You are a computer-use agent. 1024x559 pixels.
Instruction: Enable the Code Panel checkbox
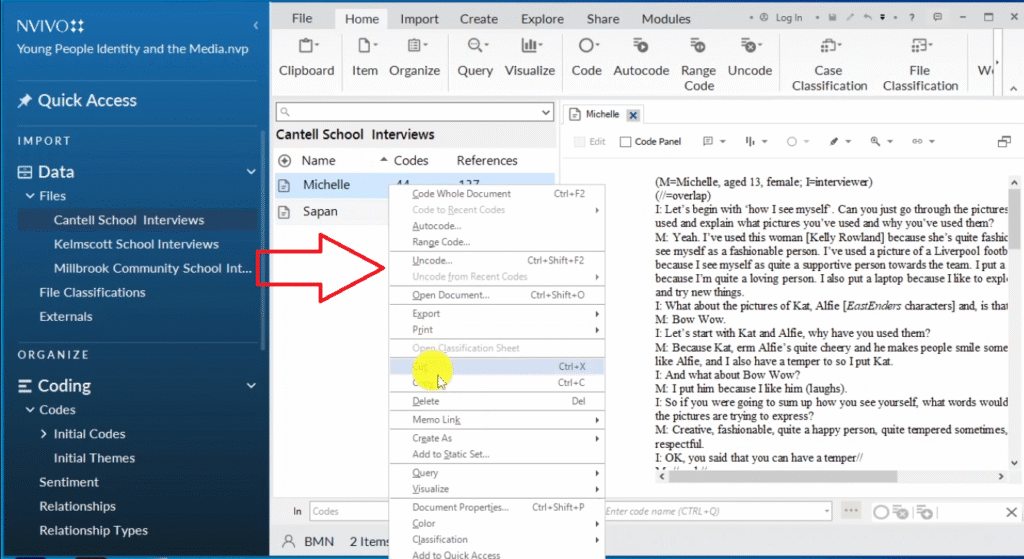coord(626,142)
